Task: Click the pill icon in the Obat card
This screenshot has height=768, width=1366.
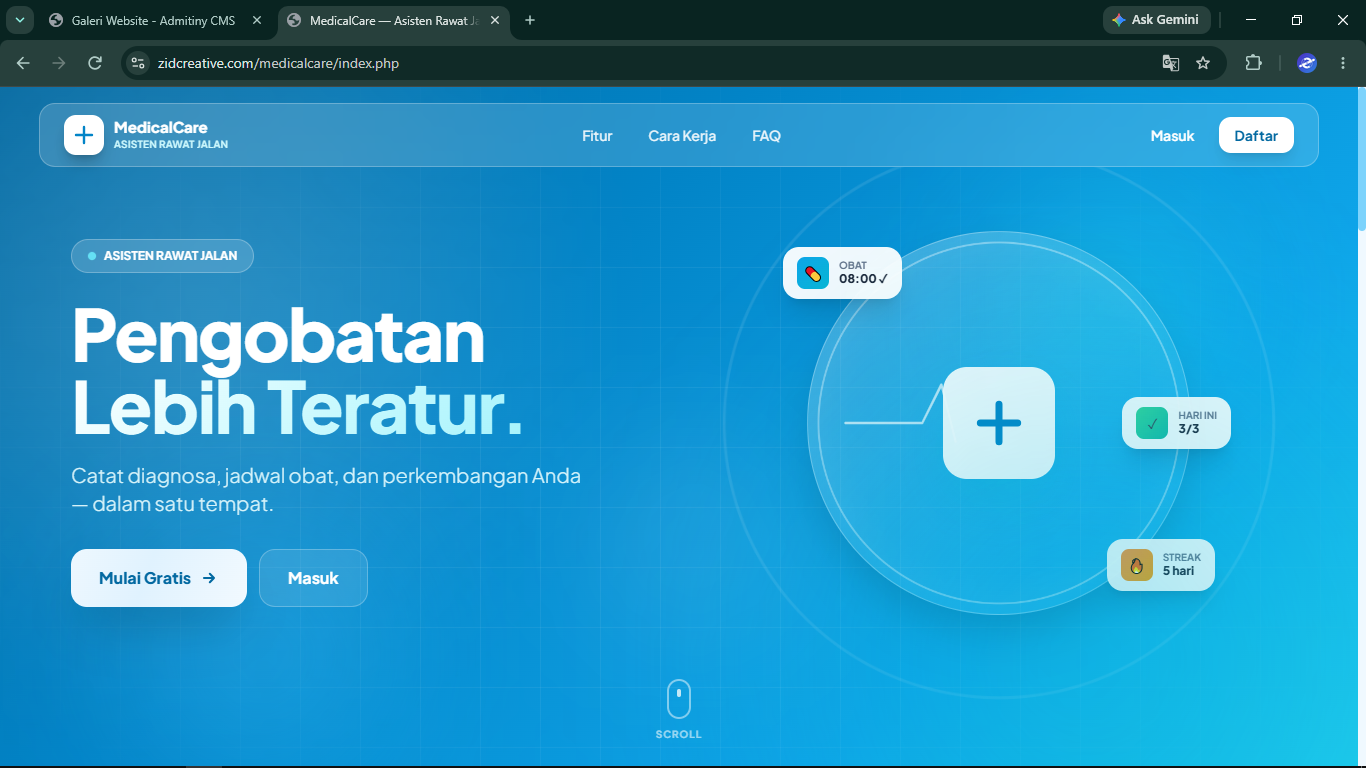Action: click(x=813, y=273)
